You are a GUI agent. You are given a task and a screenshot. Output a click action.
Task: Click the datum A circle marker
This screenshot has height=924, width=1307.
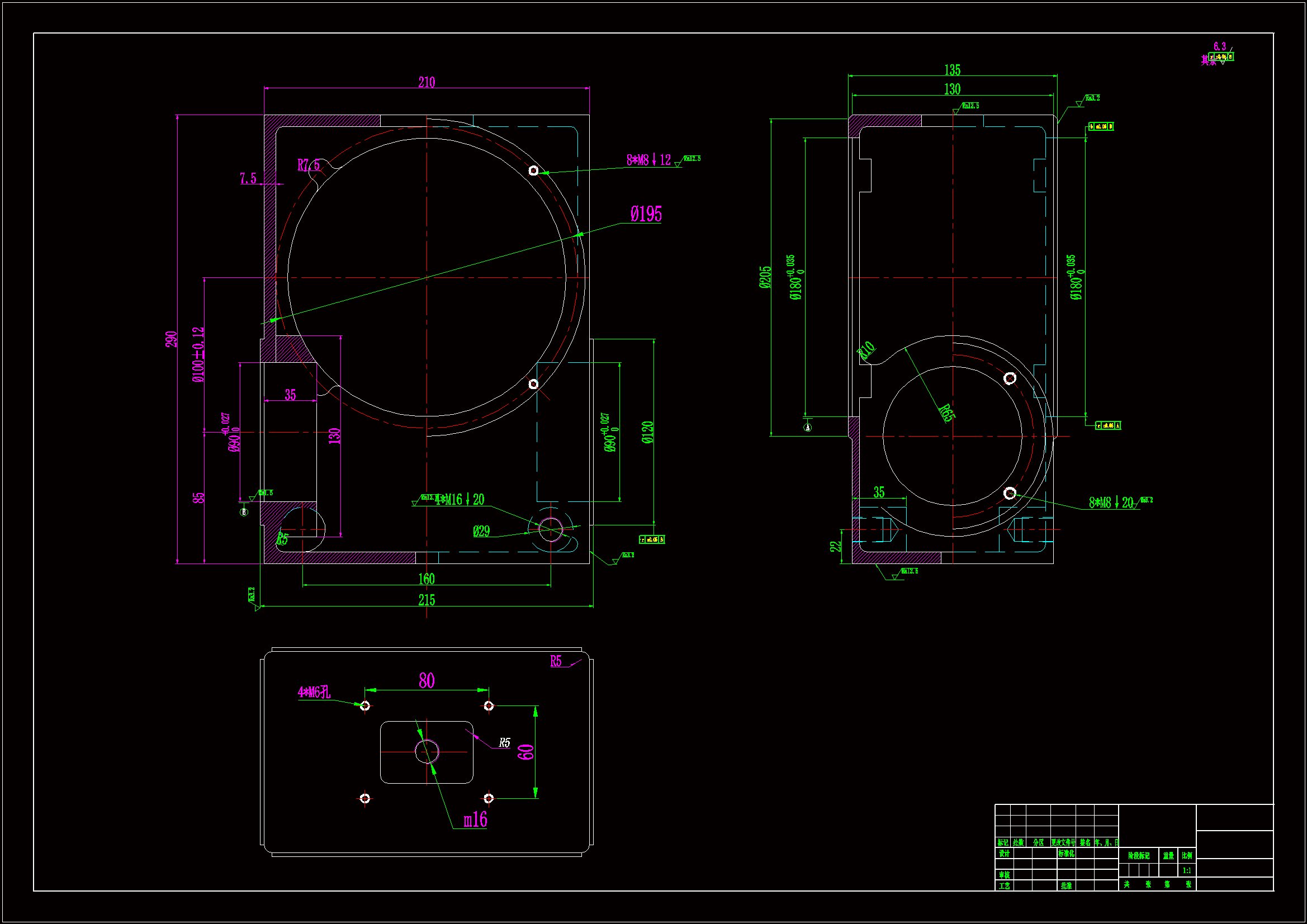click(x=808, y=428)
